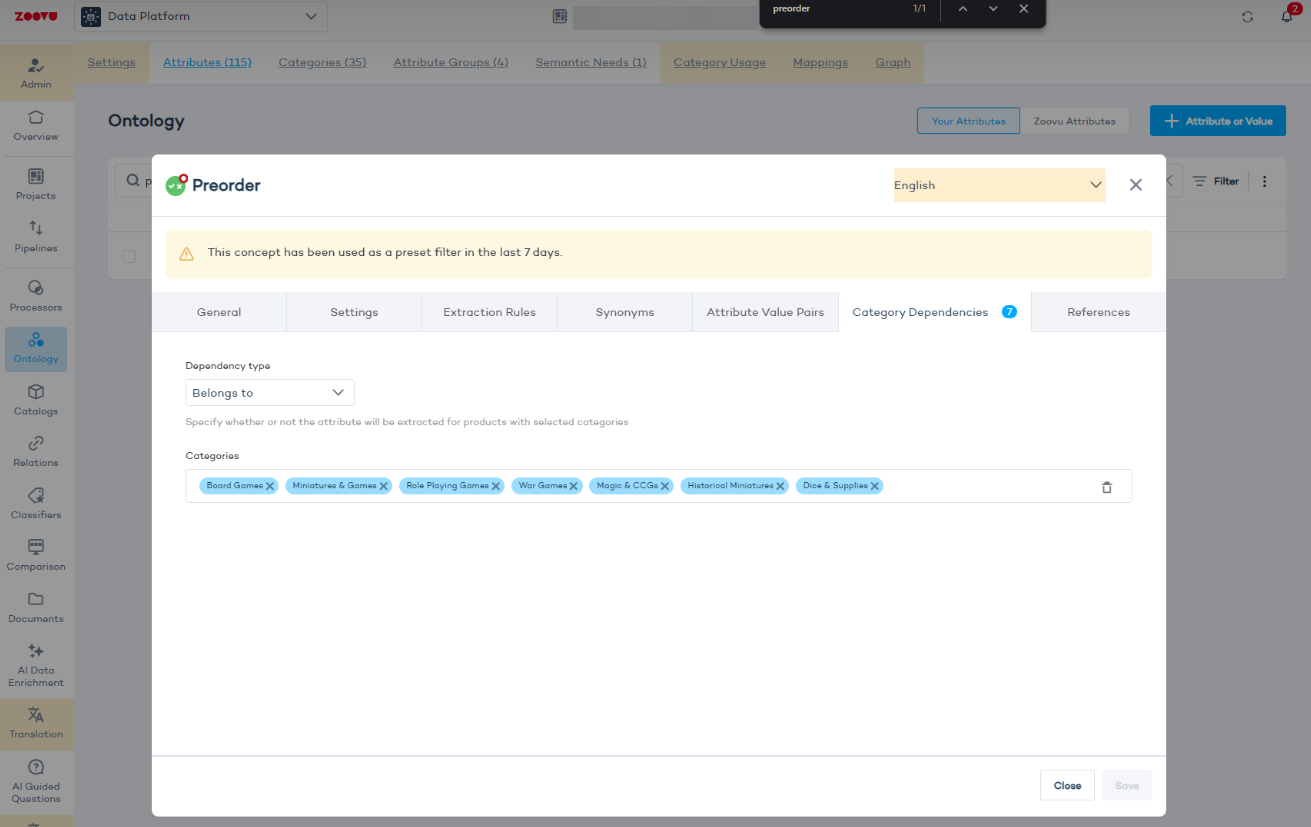1311x827 pixels.
Task: Click the trash icon to clear categories
Action: pos(1106,487)
